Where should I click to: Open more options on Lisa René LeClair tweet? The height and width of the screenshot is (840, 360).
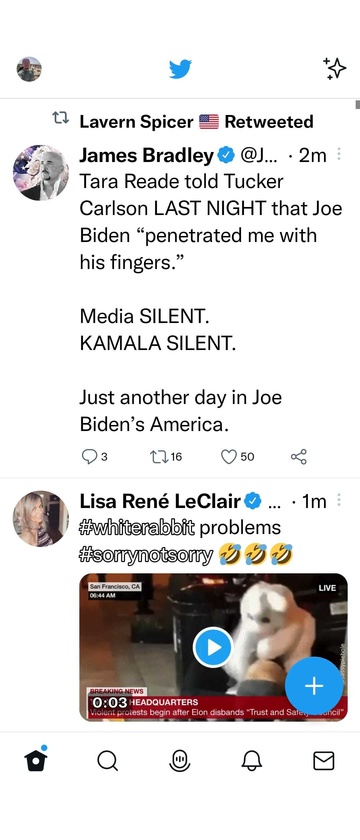[339, 501]
